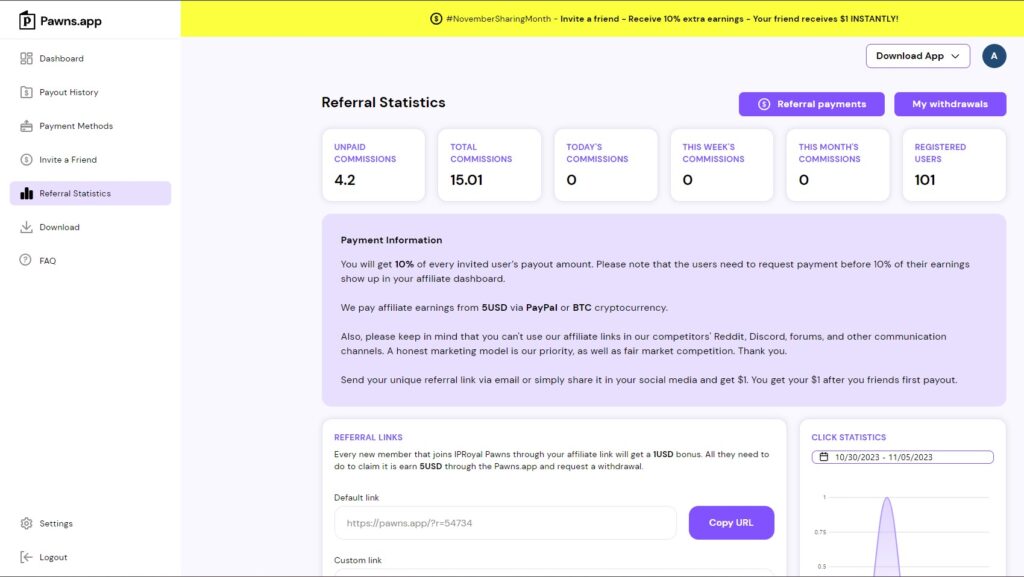The width and height of the screenshot is (1024, 577).
Task: Open the Download sidebar link
Action: tap(90, 227)
